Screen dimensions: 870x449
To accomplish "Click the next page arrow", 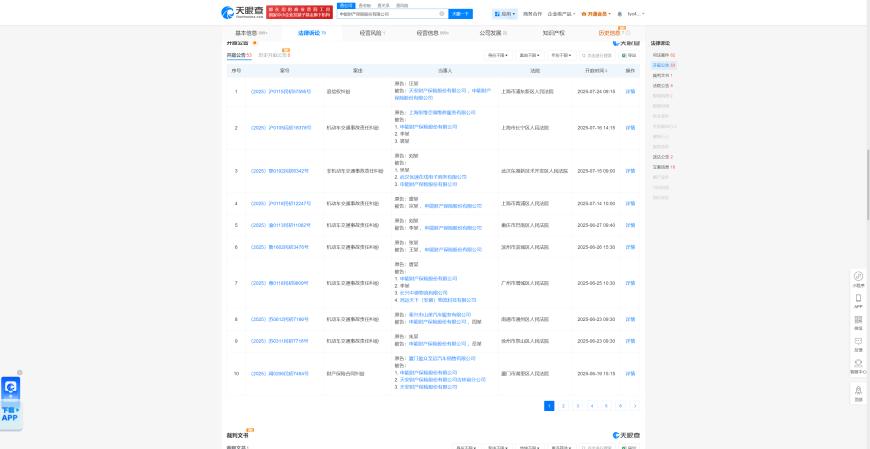I will (635, 406).
